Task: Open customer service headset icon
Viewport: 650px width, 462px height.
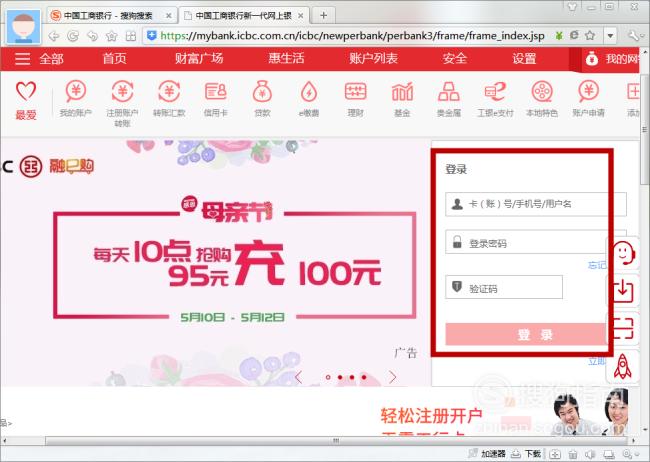Action: [623, 253]
